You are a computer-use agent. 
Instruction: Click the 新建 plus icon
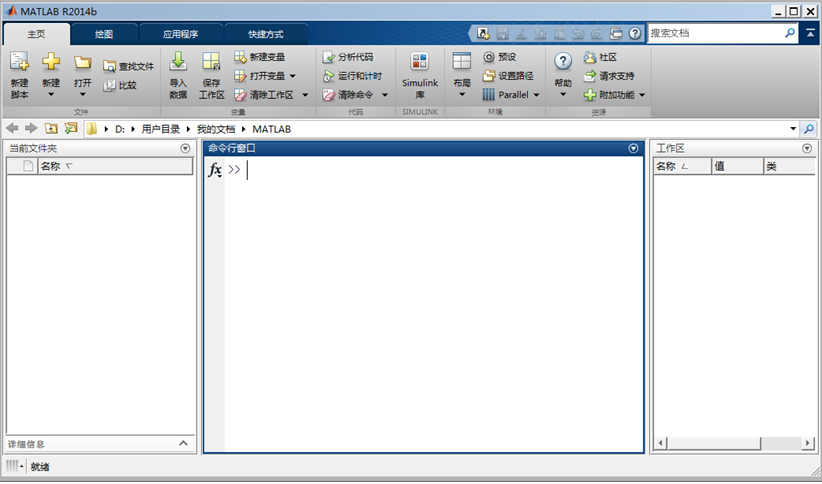[51, 61]
